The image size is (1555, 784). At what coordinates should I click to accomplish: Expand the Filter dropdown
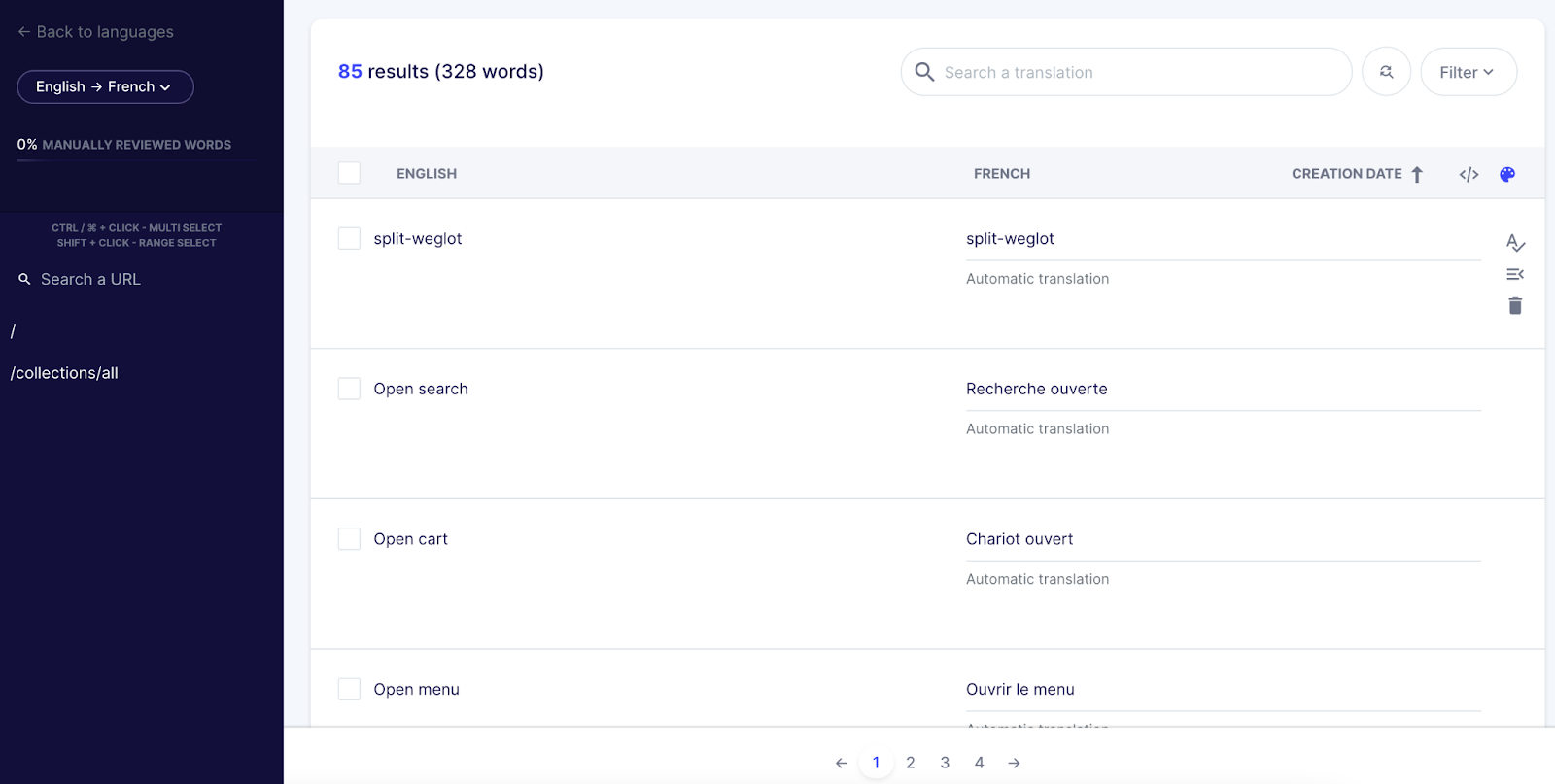point(1468,72)
